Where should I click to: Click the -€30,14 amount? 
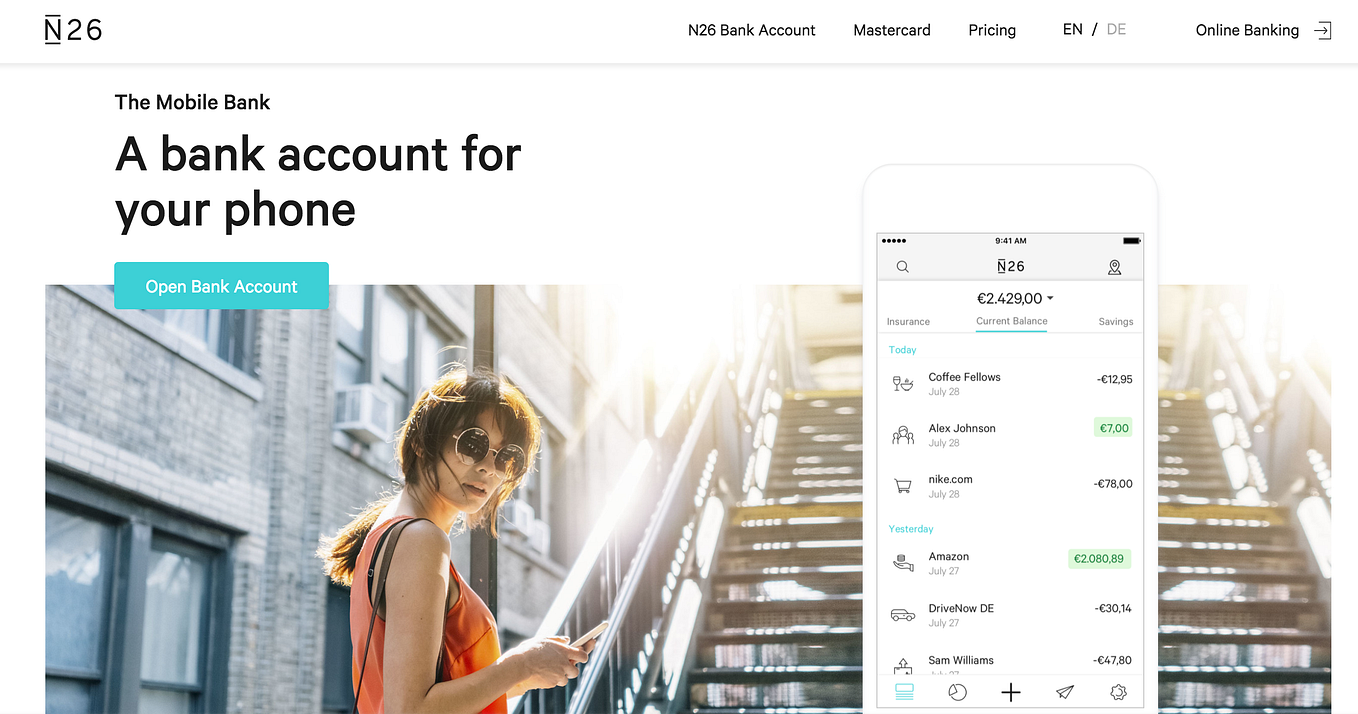[x=1113, y=608]
